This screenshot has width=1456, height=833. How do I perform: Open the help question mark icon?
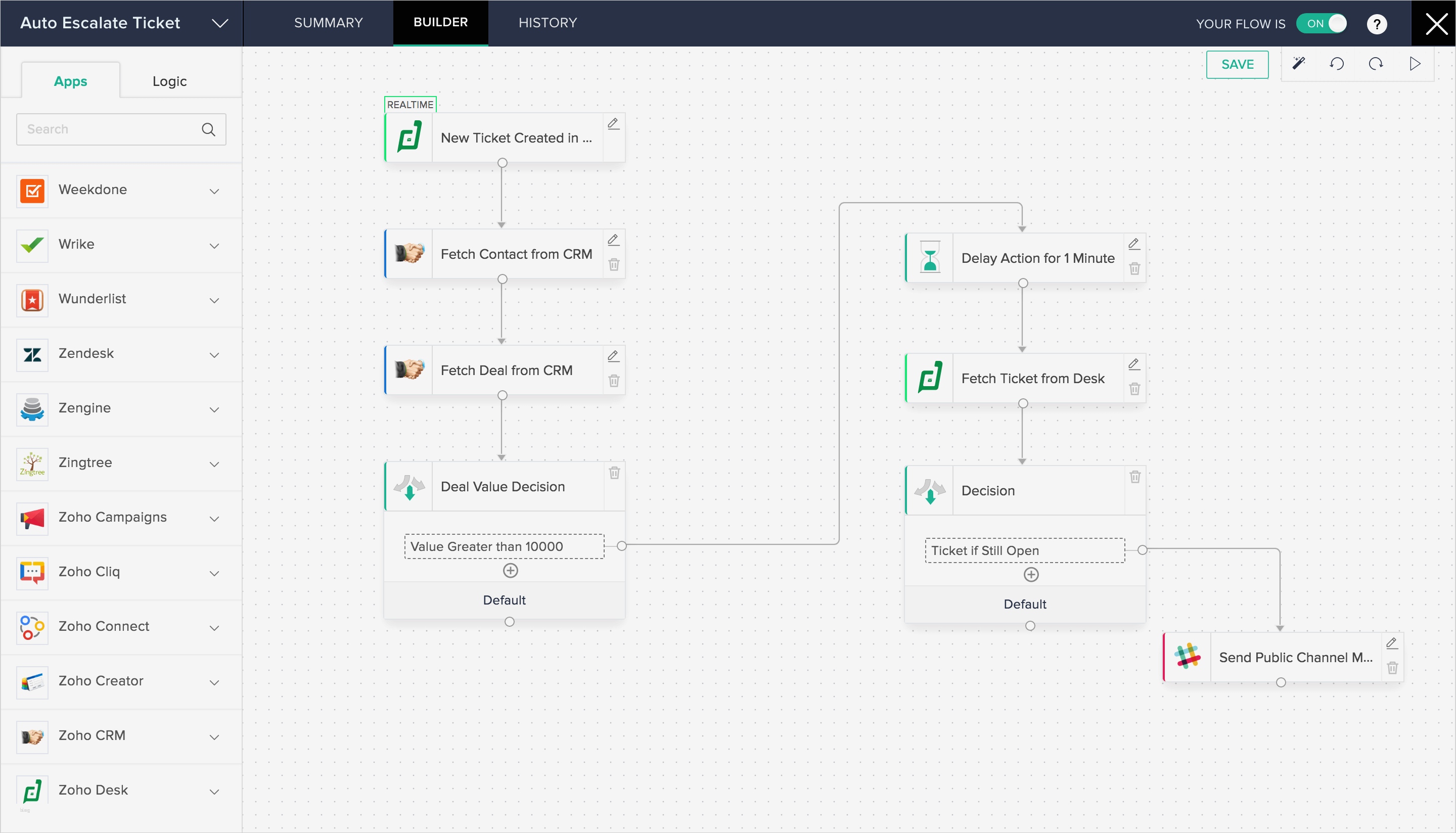point(1377,24)
